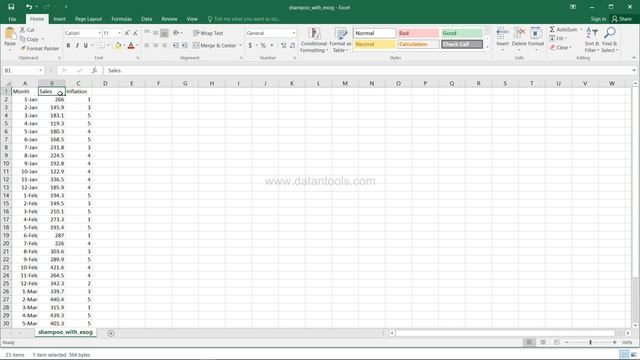Click Decrease Decimal icon
The width and height of the screenshot is (640, 360).
click(x=292, y=45)
